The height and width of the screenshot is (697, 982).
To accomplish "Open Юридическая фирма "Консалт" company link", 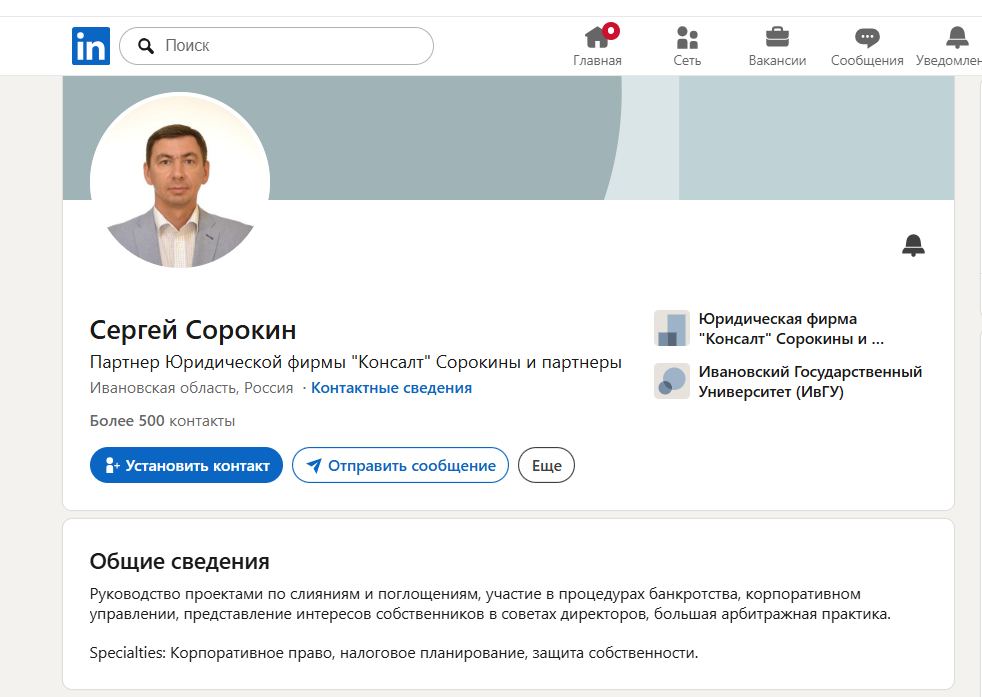I will click(x=791, y=329).
